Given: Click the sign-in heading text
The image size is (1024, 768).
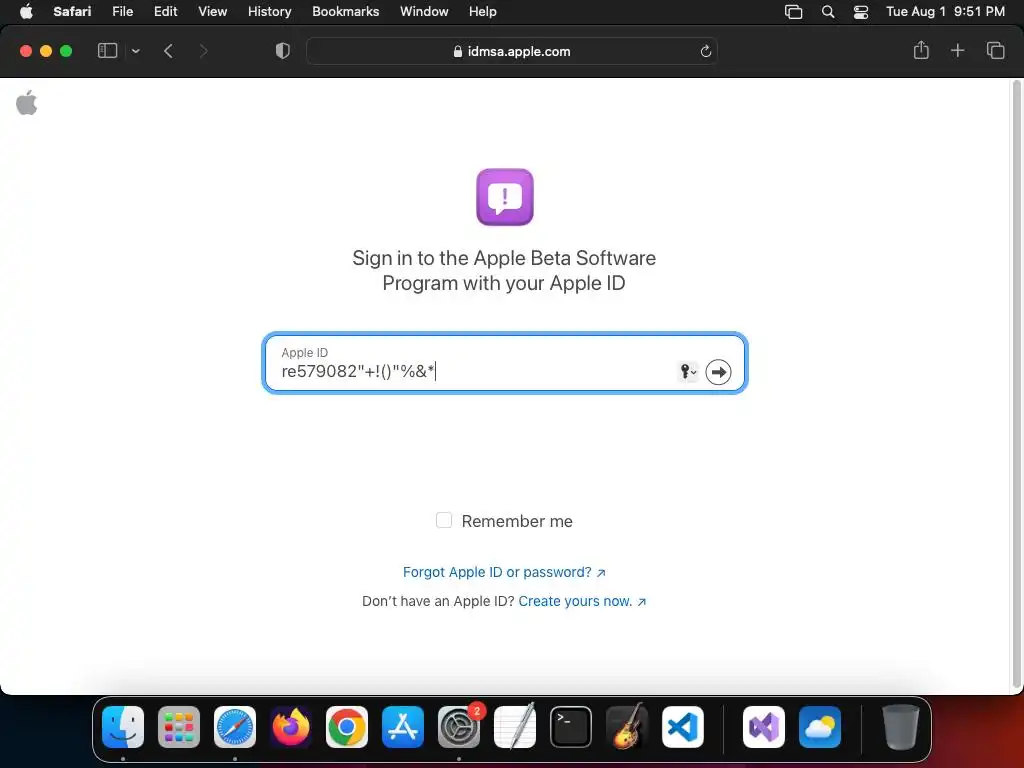Looking at the screenshot, I should [x=504, y=270].
